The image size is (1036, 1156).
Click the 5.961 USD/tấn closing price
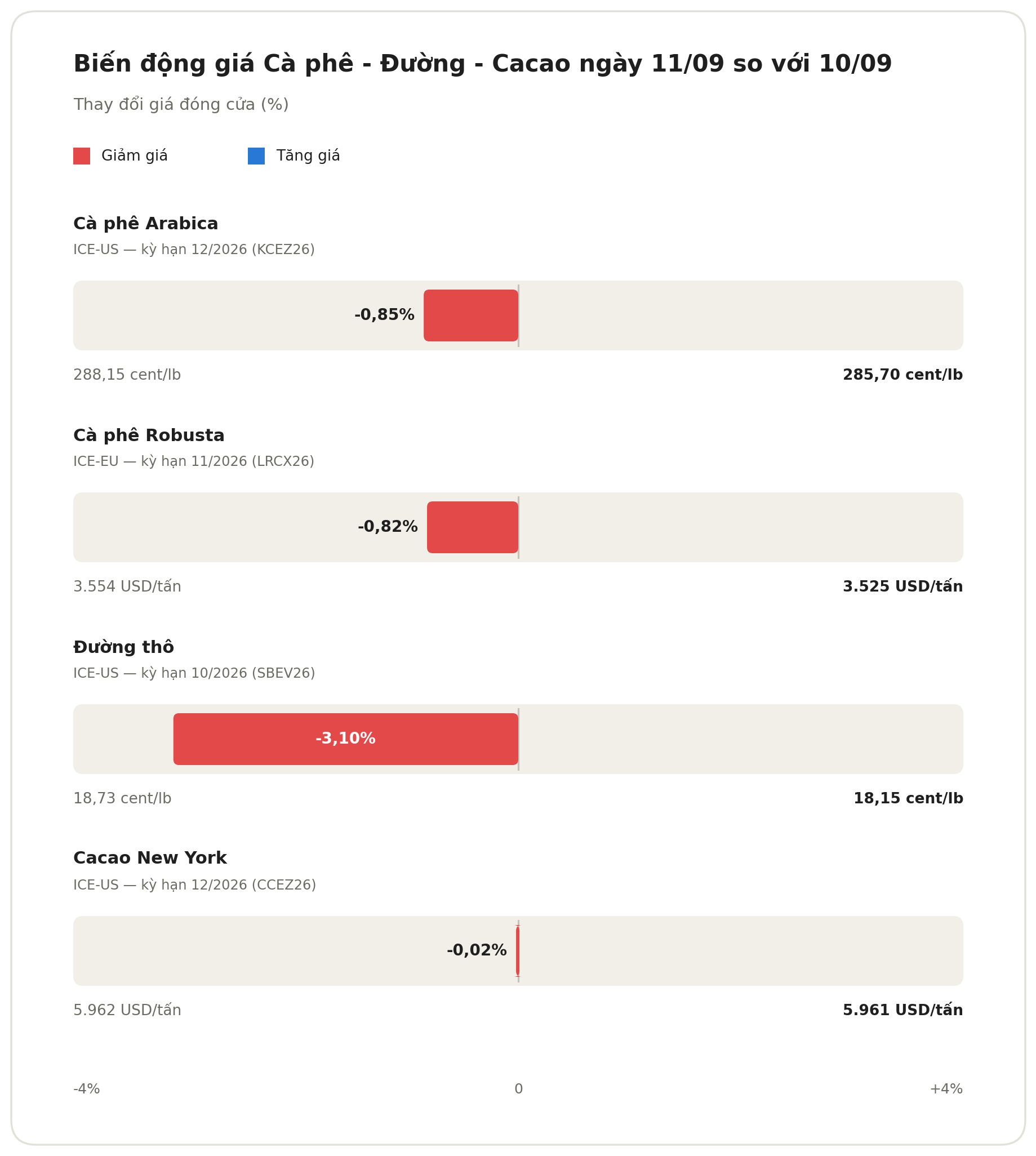click(x=903, y=1010)
